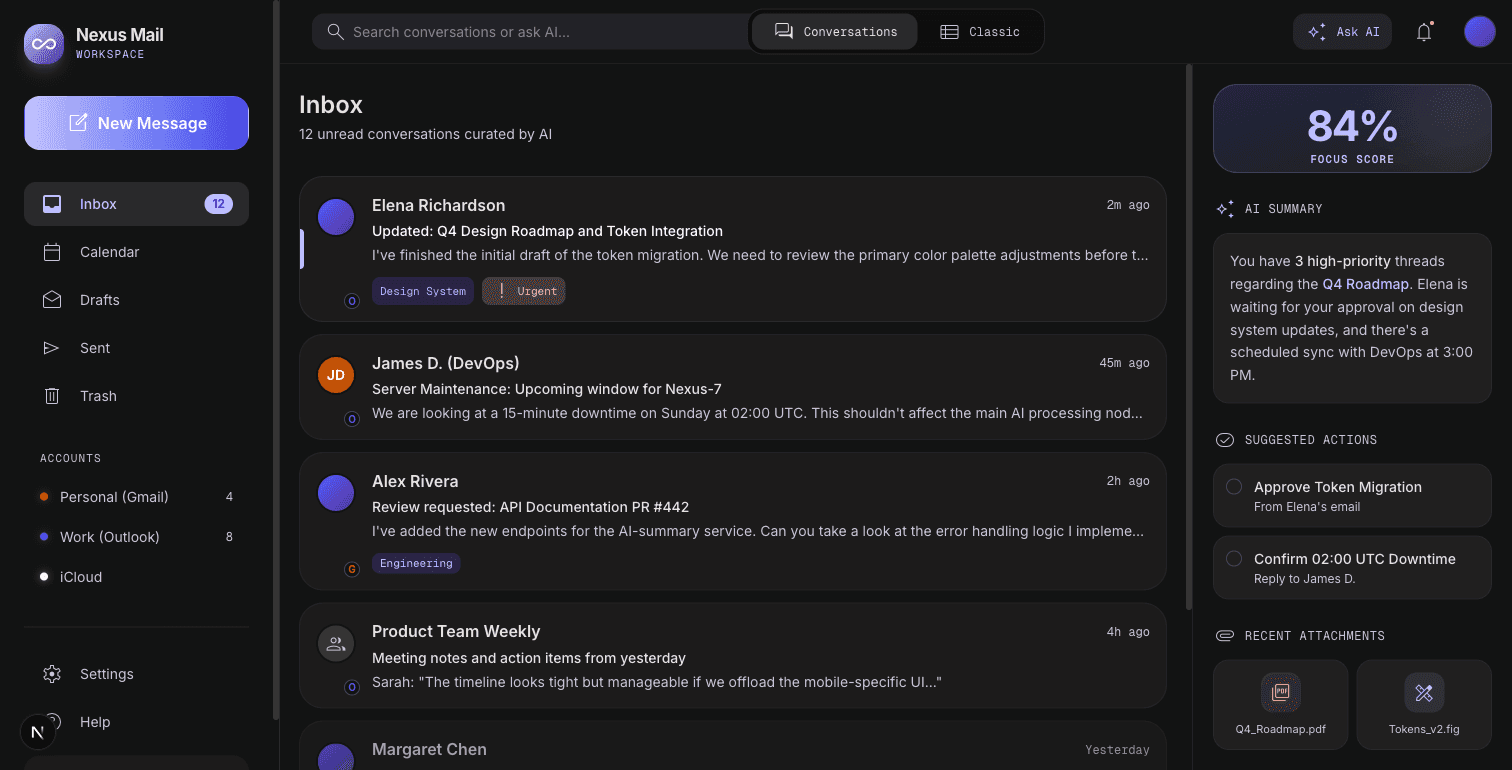Screen dimensions: 1512x770
Task: Click the Inbox tray icon
Action: coord(52,204)
